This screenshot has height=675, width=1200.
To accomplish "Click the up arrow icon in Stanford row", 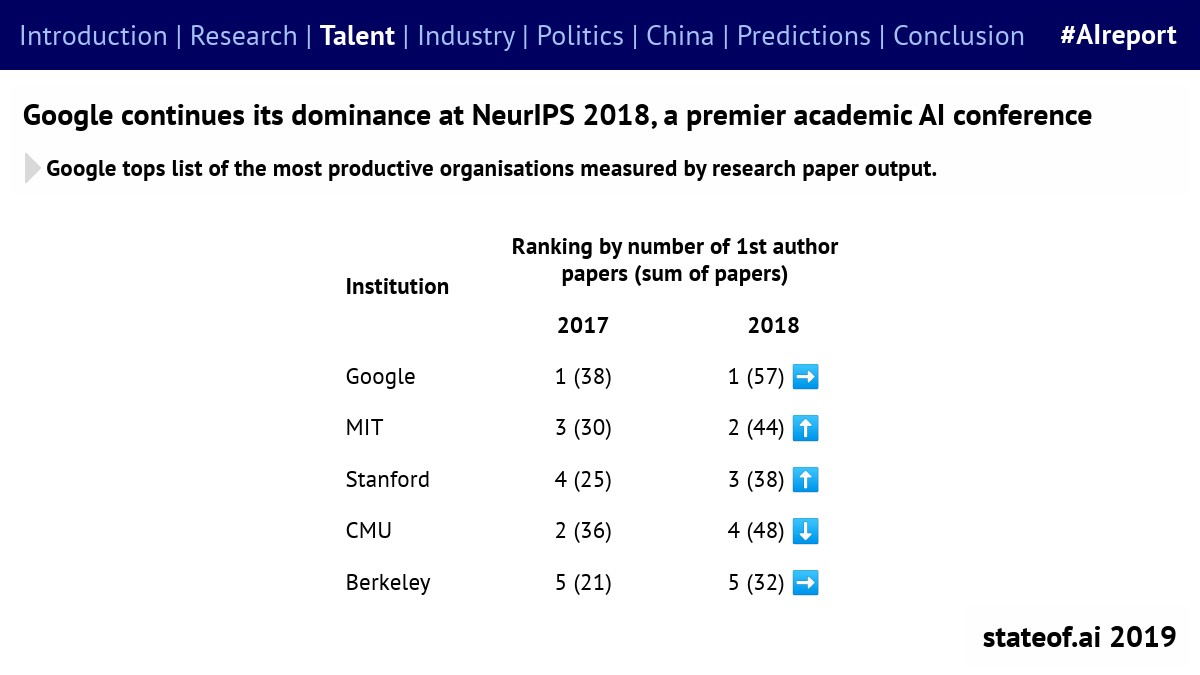I will click(x=805, y=480).
